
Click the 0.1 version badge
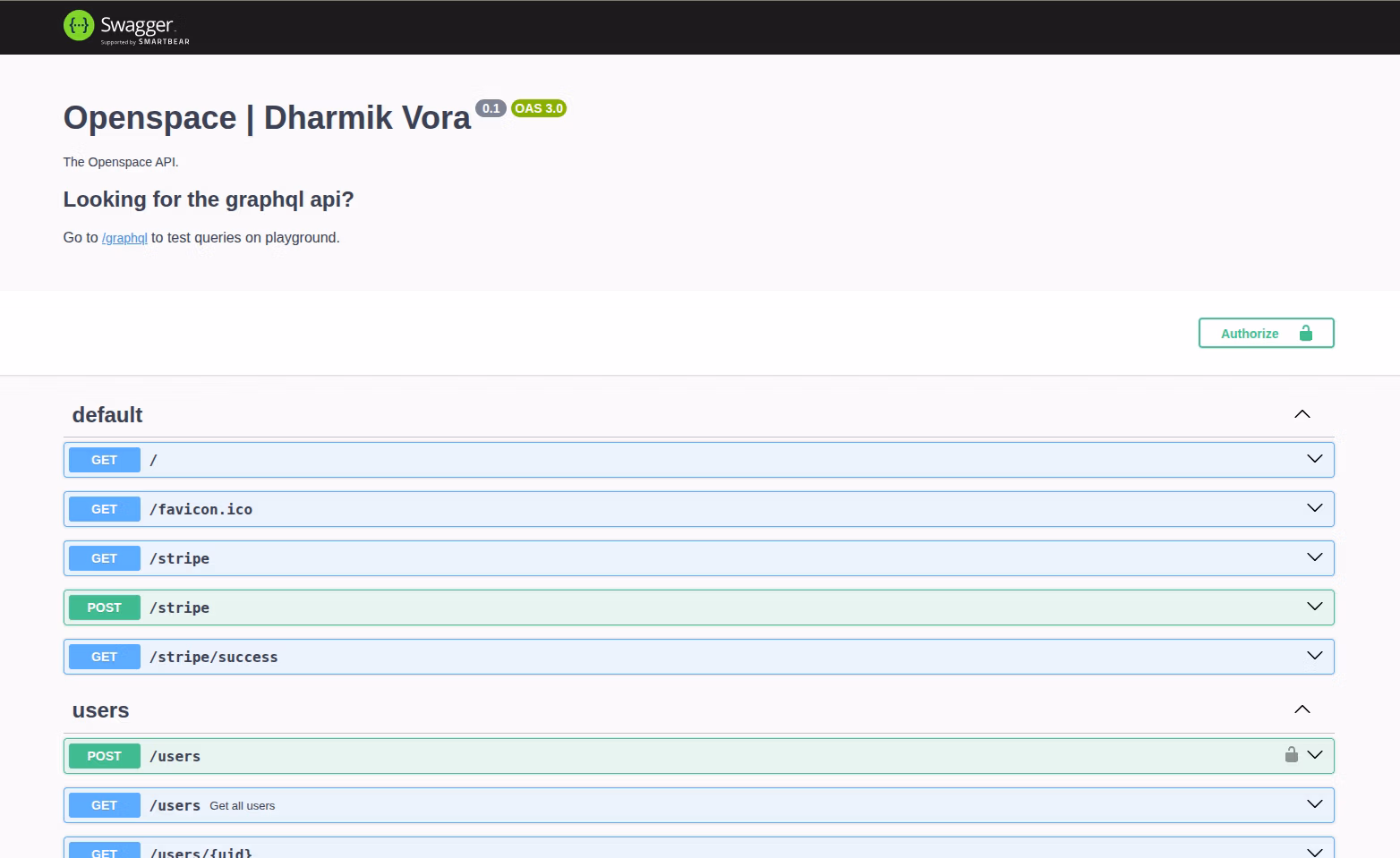tap(491, 108)
